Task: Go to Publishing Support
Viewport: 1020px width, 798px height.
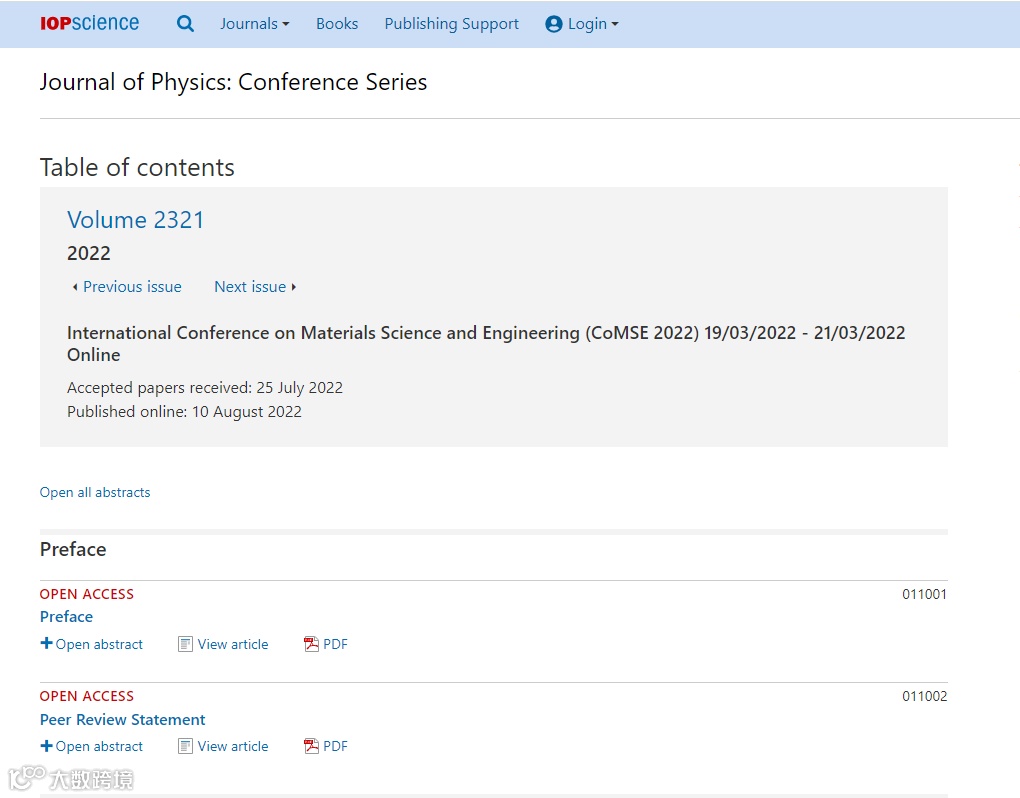Action: click(x=451, y=24)
